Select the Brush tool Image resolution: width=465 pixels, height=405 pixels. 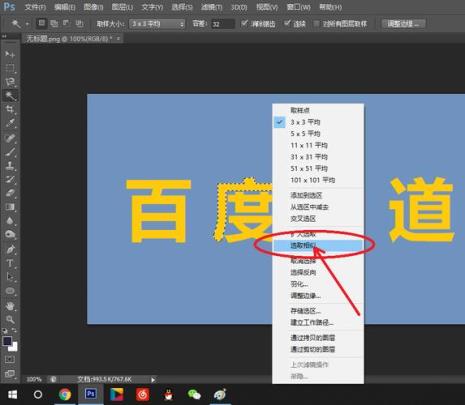coord(10,152)
